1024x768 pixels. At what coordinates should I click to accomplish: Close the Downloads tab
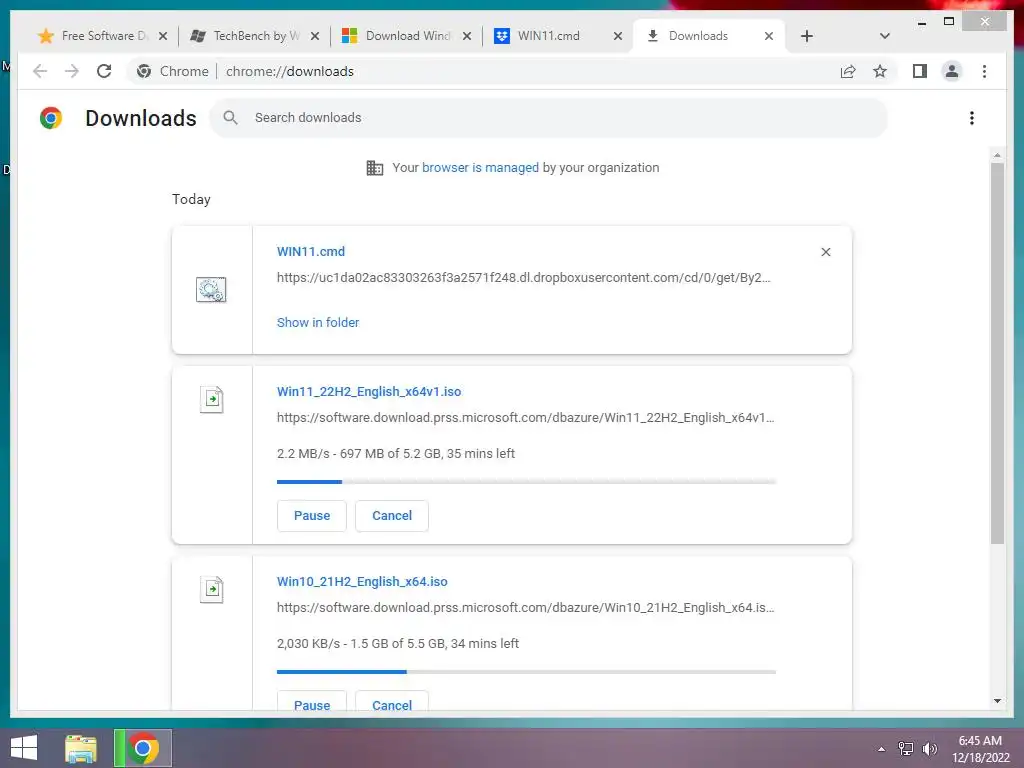pyautogui.click(x=769, y=36)
